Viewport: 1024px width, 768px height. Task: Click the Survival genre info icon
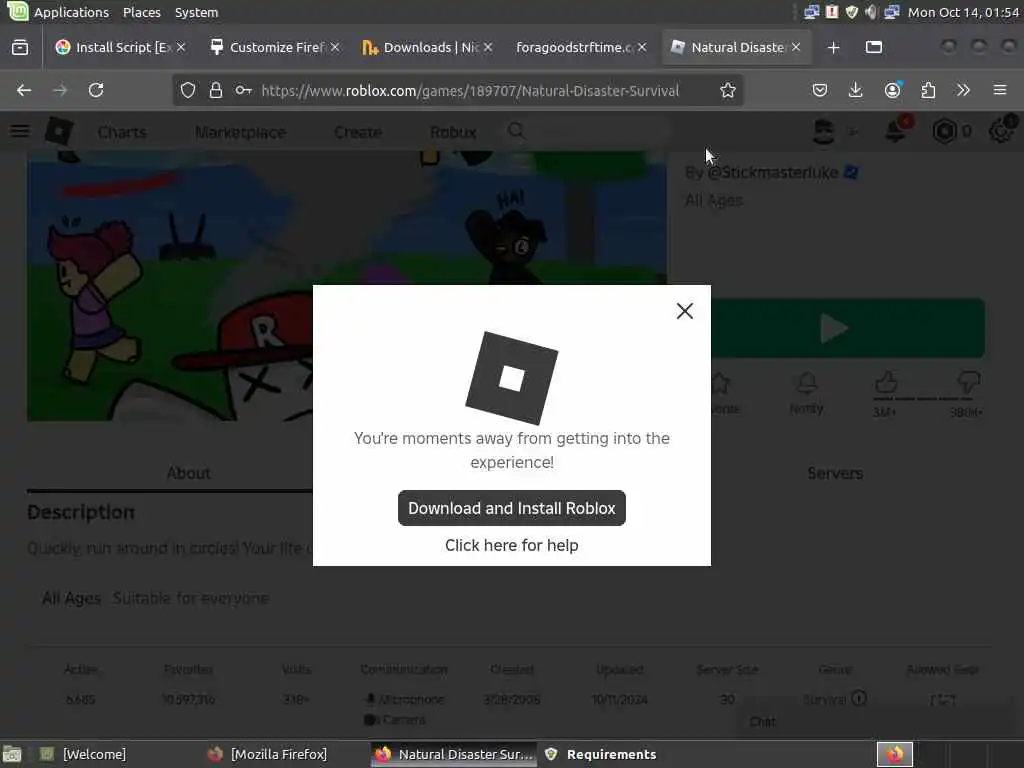(x=859, y=698)
